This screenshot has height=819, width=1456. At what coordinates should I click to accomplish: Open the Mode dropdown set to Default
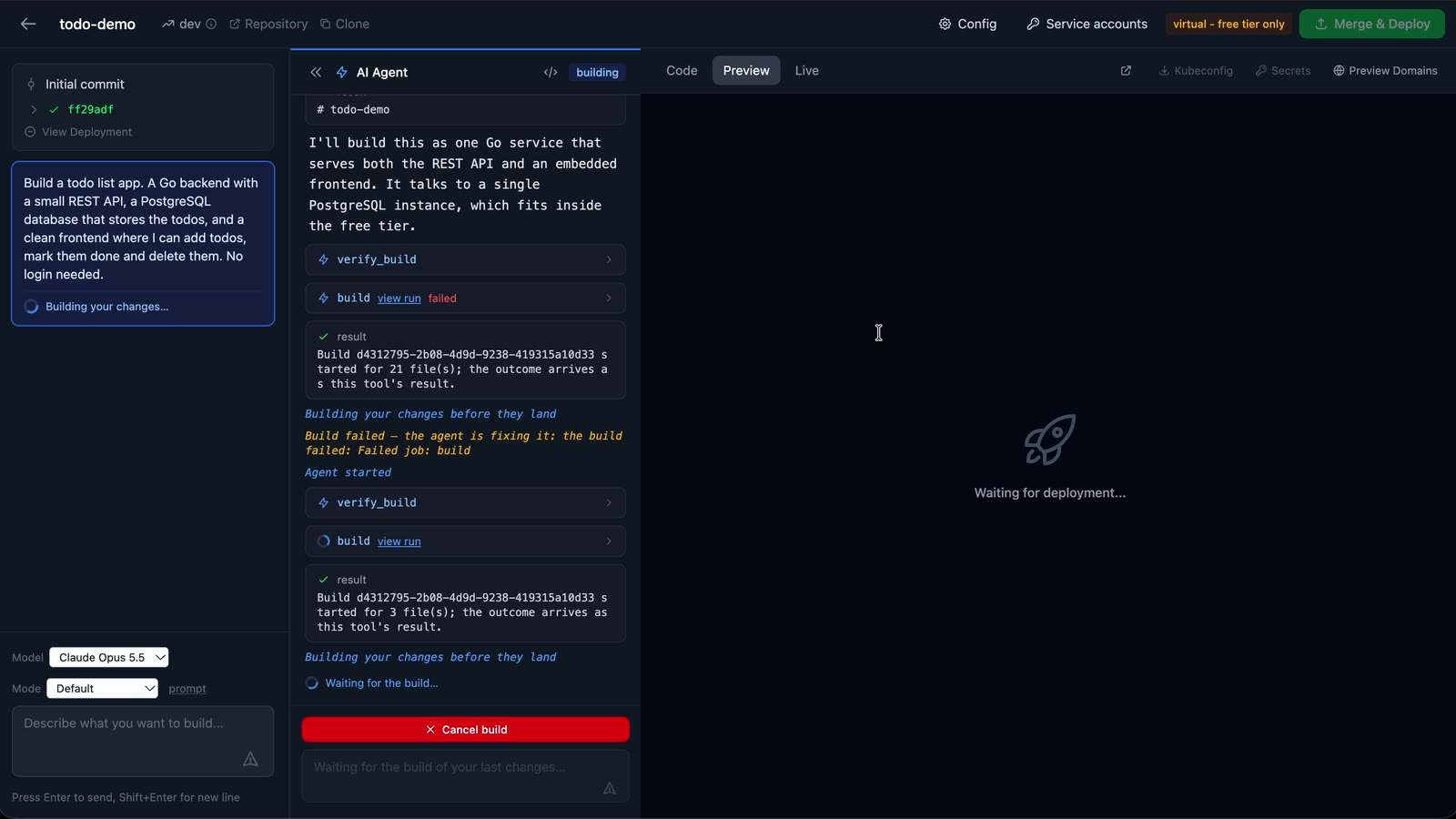coord(102,688)
